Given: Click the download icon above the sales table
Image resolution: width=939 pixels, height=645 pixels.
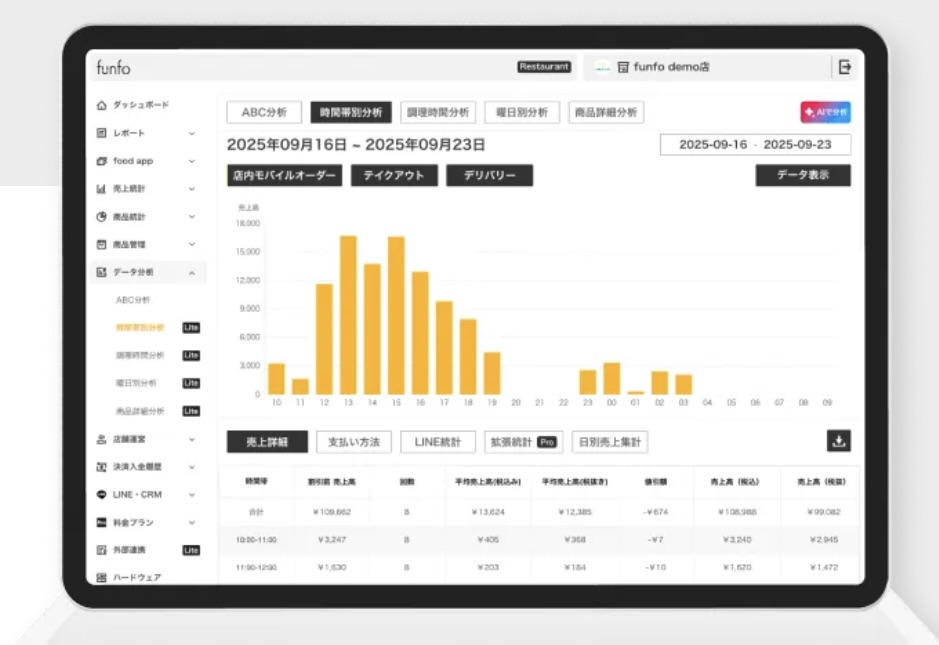Looking at the screenshot, I should (x=839, y=441).
